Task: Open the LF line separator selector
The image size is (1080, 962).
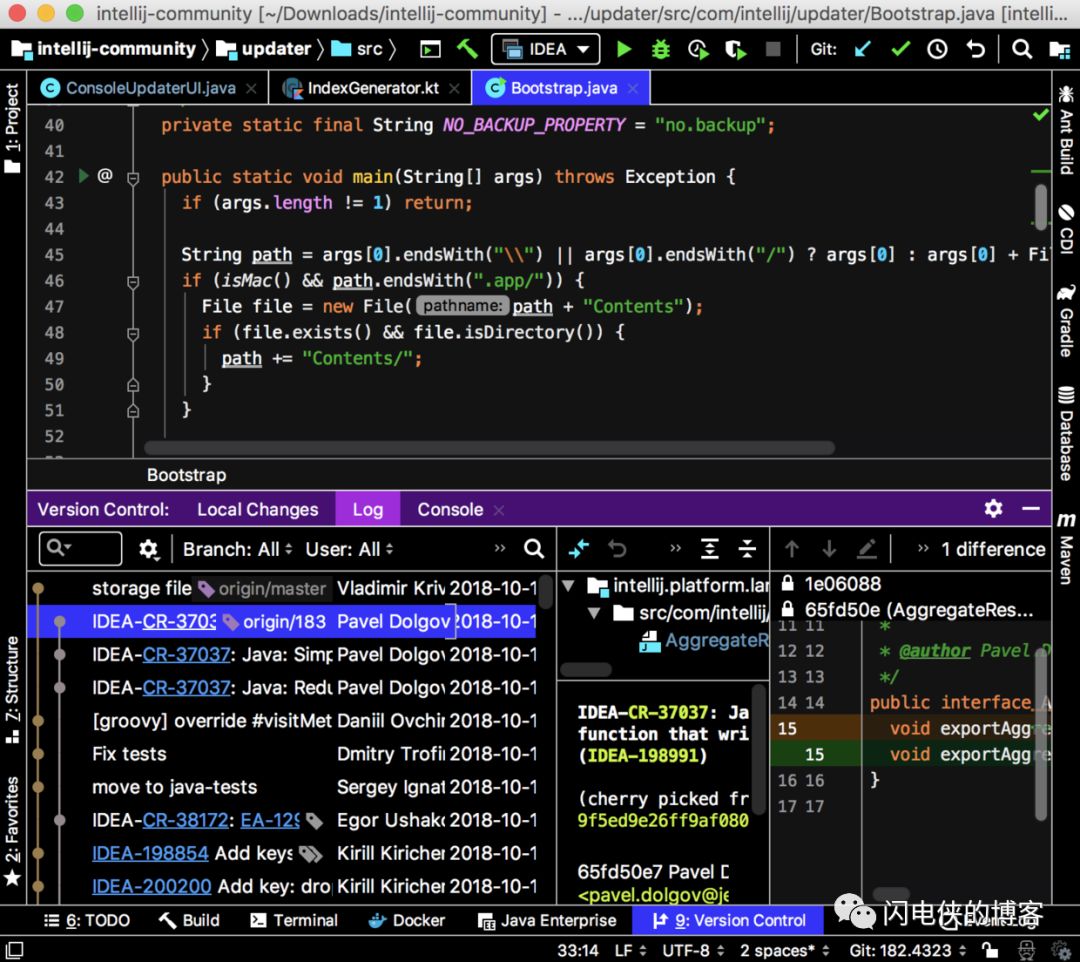Action: (630, 950)
